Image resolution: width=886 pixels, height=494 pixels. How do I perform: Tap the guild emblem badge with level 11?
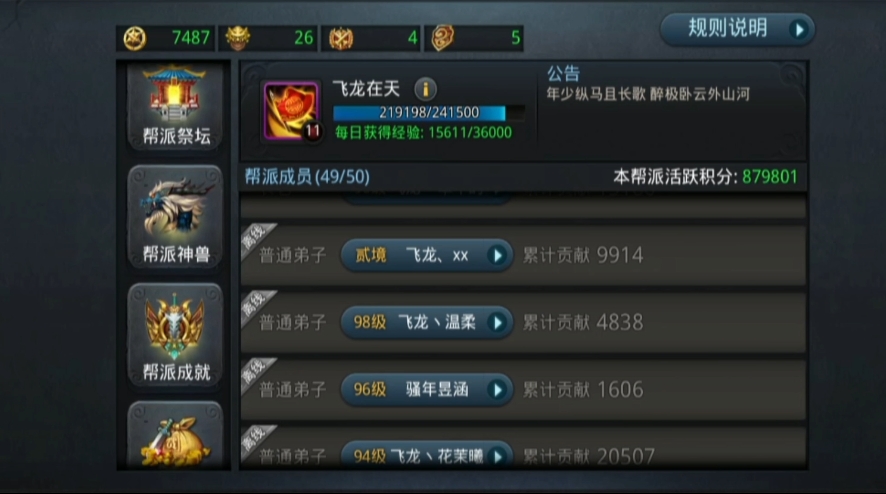(291, 111)
